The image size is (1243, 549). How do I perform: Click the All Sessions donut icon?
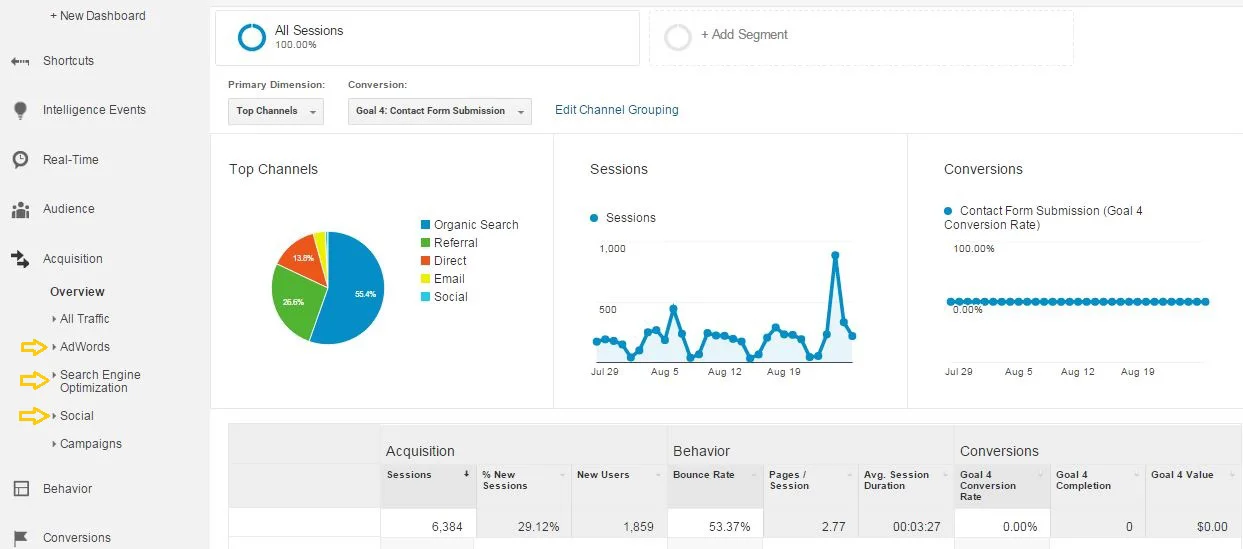coord(252,38)
